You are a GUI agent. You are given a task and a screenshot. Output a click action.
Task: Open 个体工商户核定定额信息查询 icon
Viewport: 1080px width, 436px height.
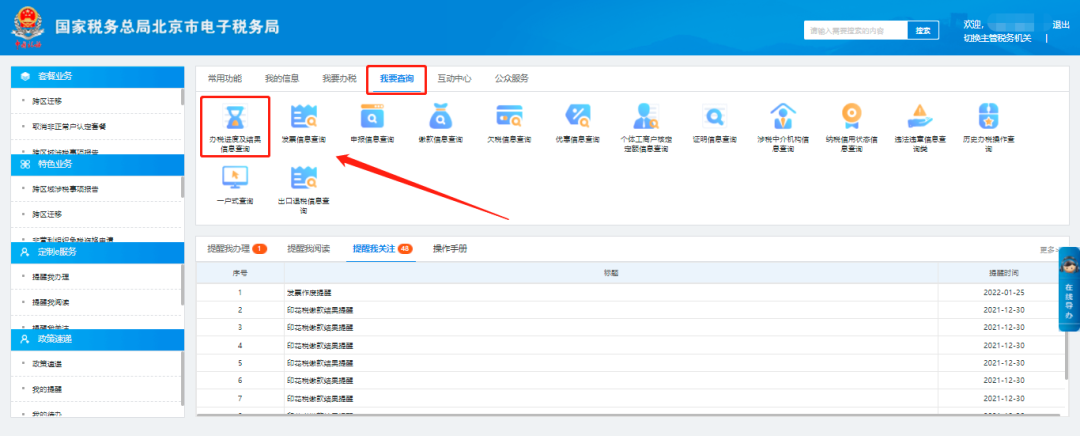[645, 117]
